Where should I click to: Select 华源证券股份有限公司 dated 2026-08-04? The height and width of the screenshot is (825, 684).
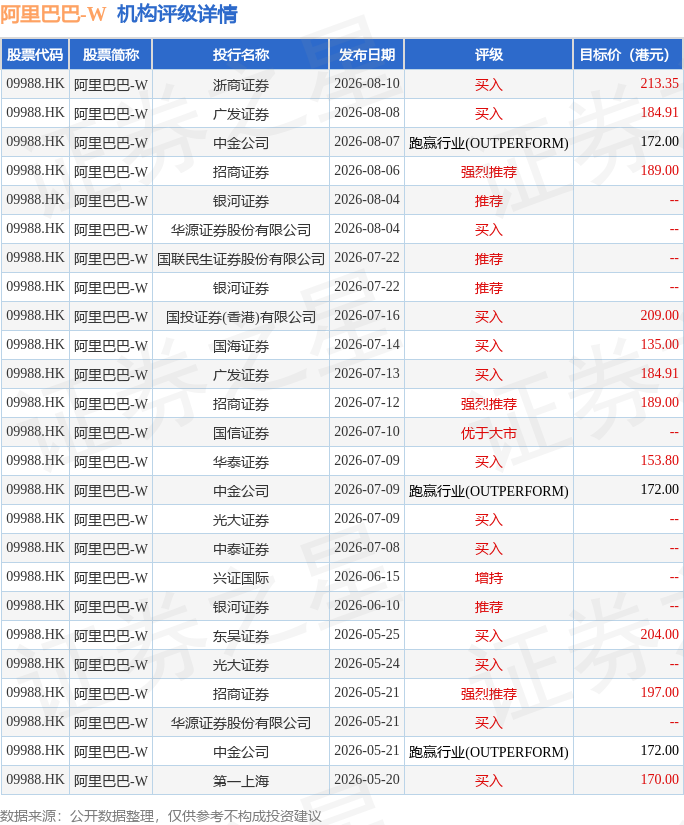tap(241, 229)
